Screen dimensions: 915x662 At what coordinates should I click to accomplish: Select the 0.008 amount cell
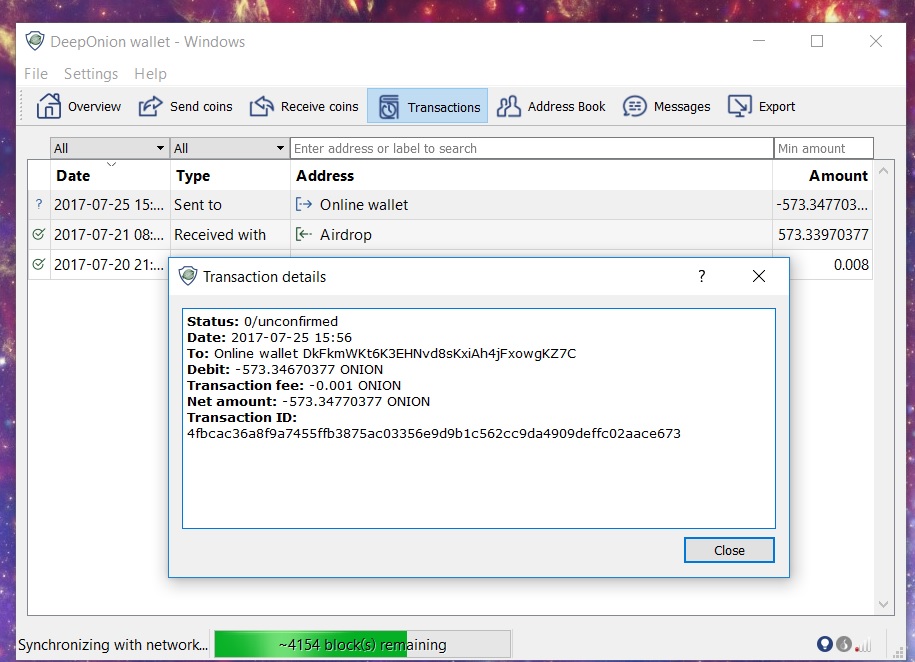point(832,264)
